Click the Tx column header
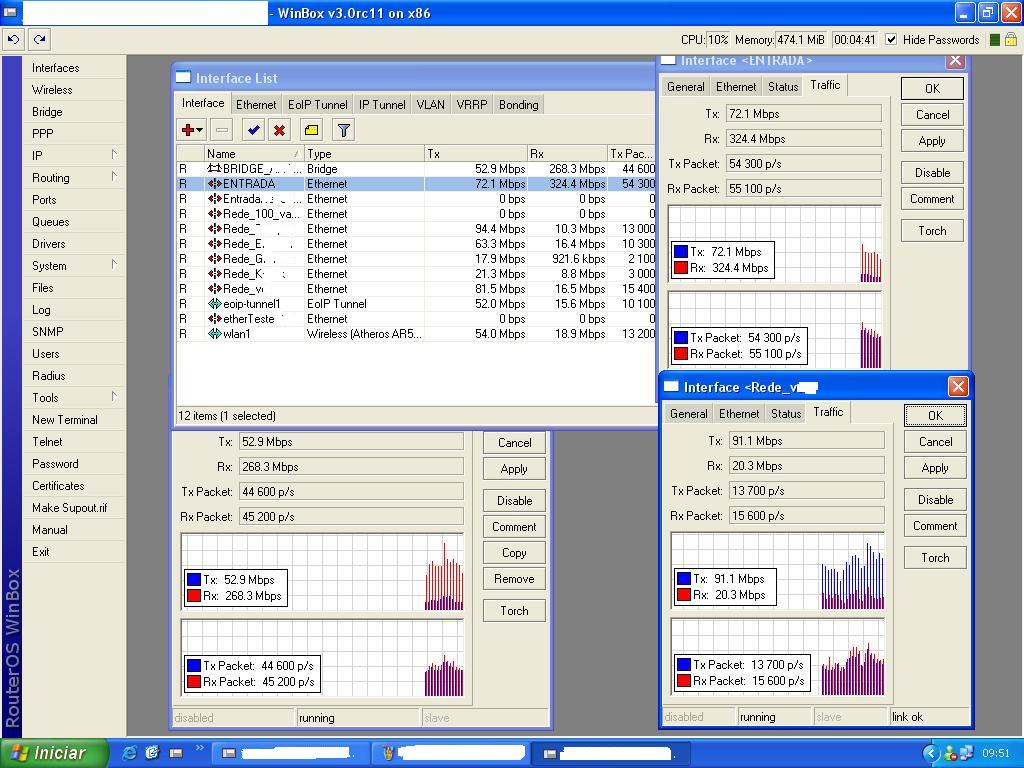Image resolution: width=1024 pixels, height=768 pixels. pyautogui.click(x=475, y=153)
